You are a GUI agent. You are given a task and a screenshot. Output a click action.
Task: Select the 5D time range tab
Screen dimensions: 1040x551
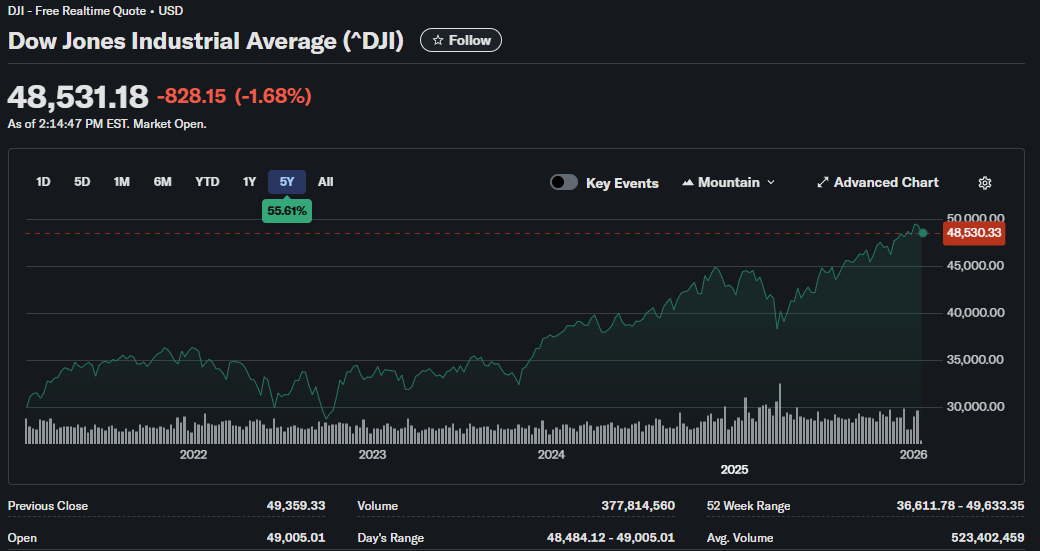point(82,182)
